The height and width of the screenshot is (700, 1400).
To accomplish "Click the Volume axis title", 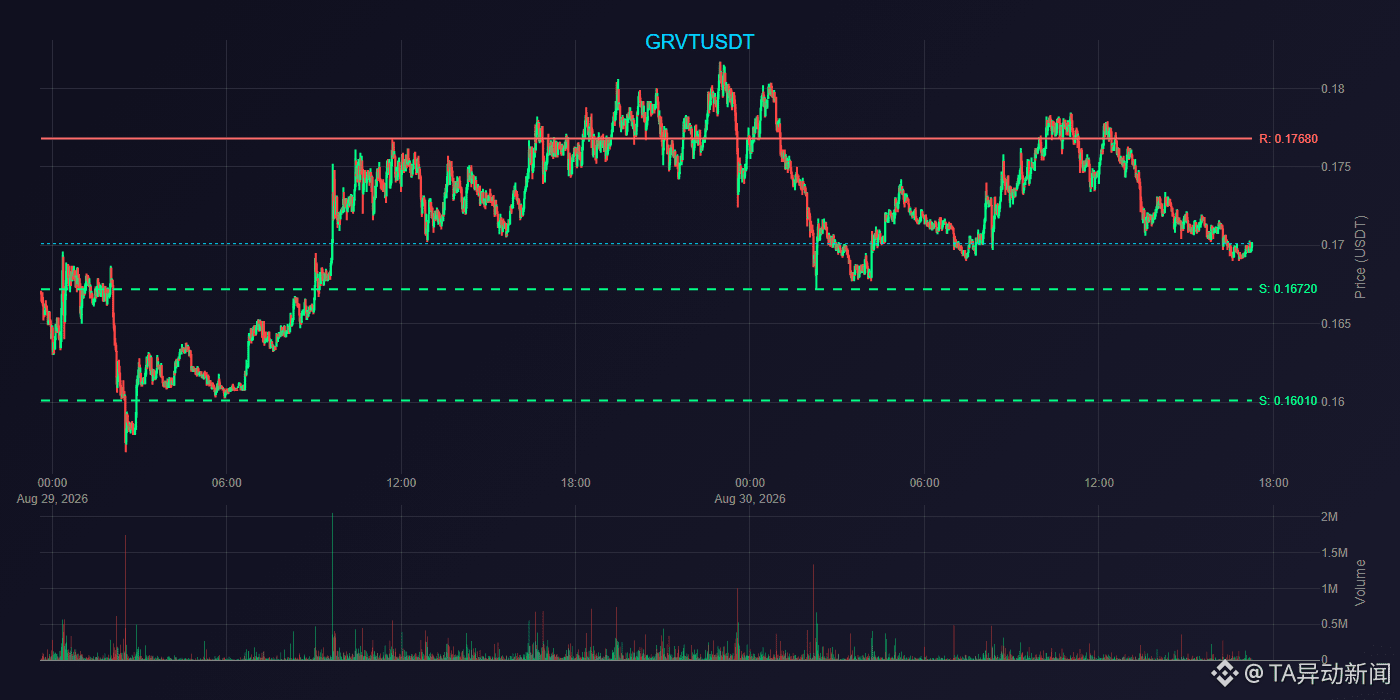I will [x=1360, y=582].
